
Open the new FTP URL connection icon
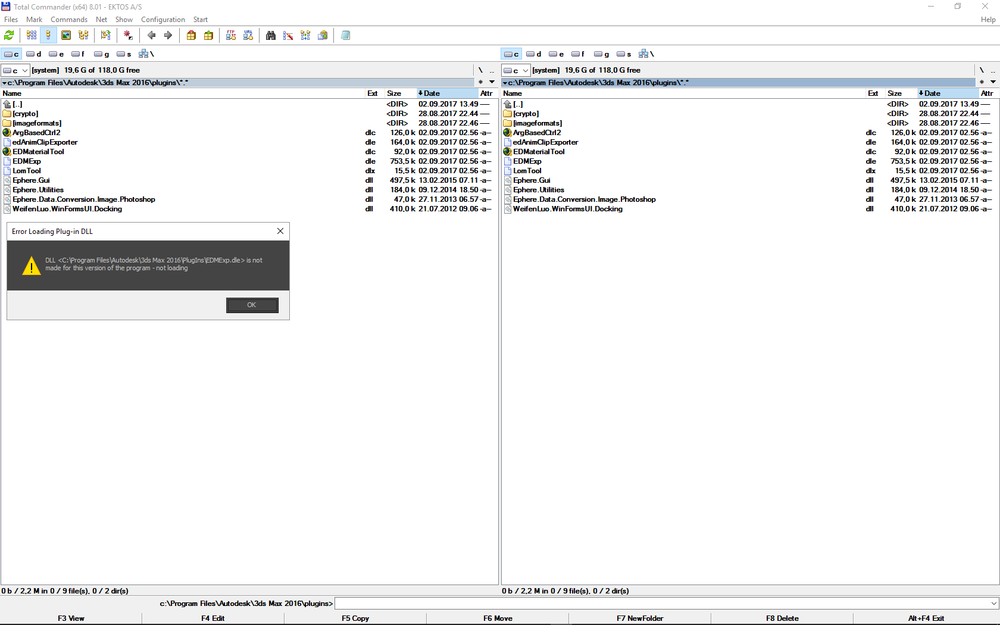pyautogui.click(x=248, y=36)
